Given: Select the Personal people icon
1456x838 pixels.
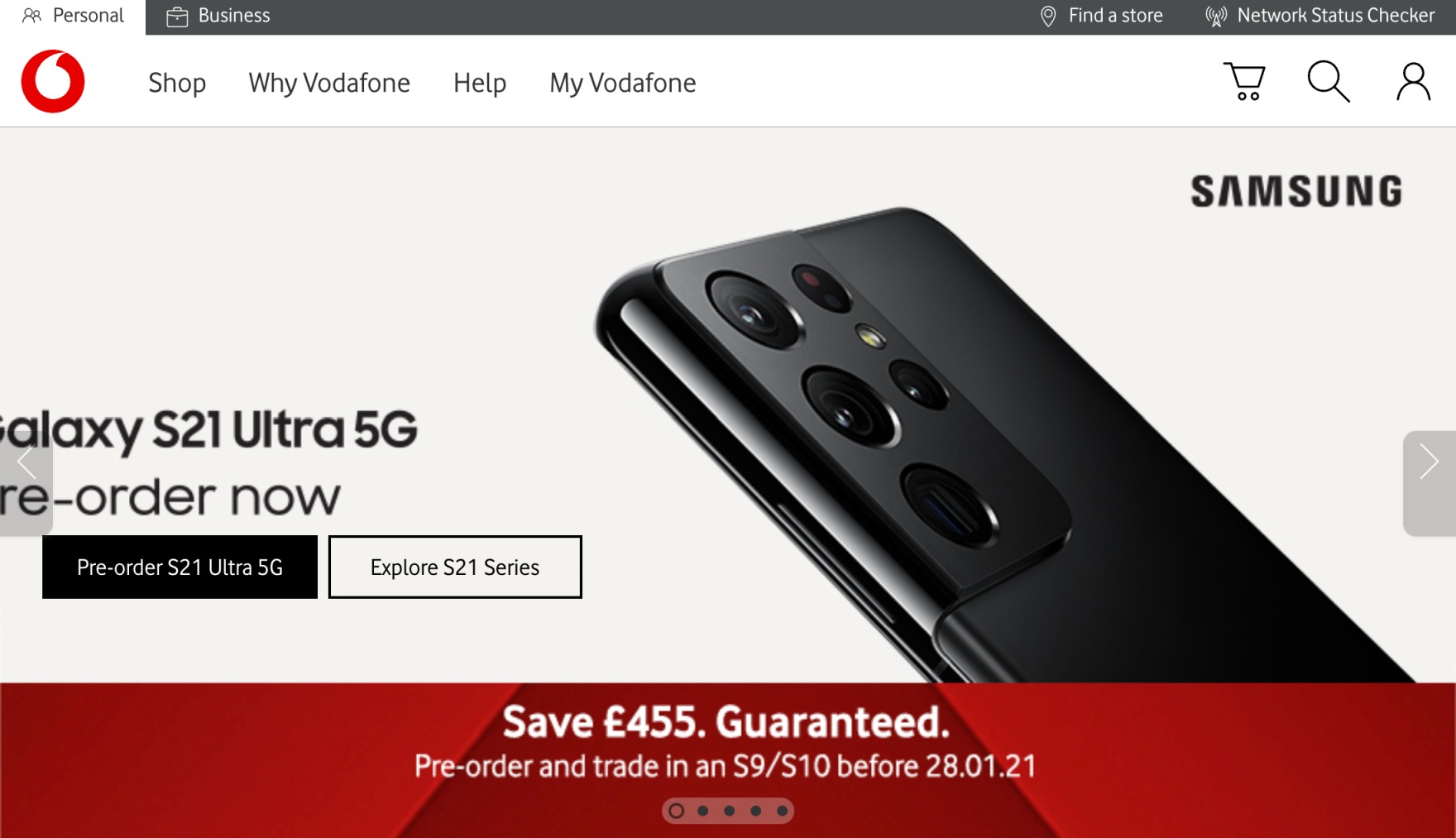Looking at the screenshot, I should [x=31, y=16].
